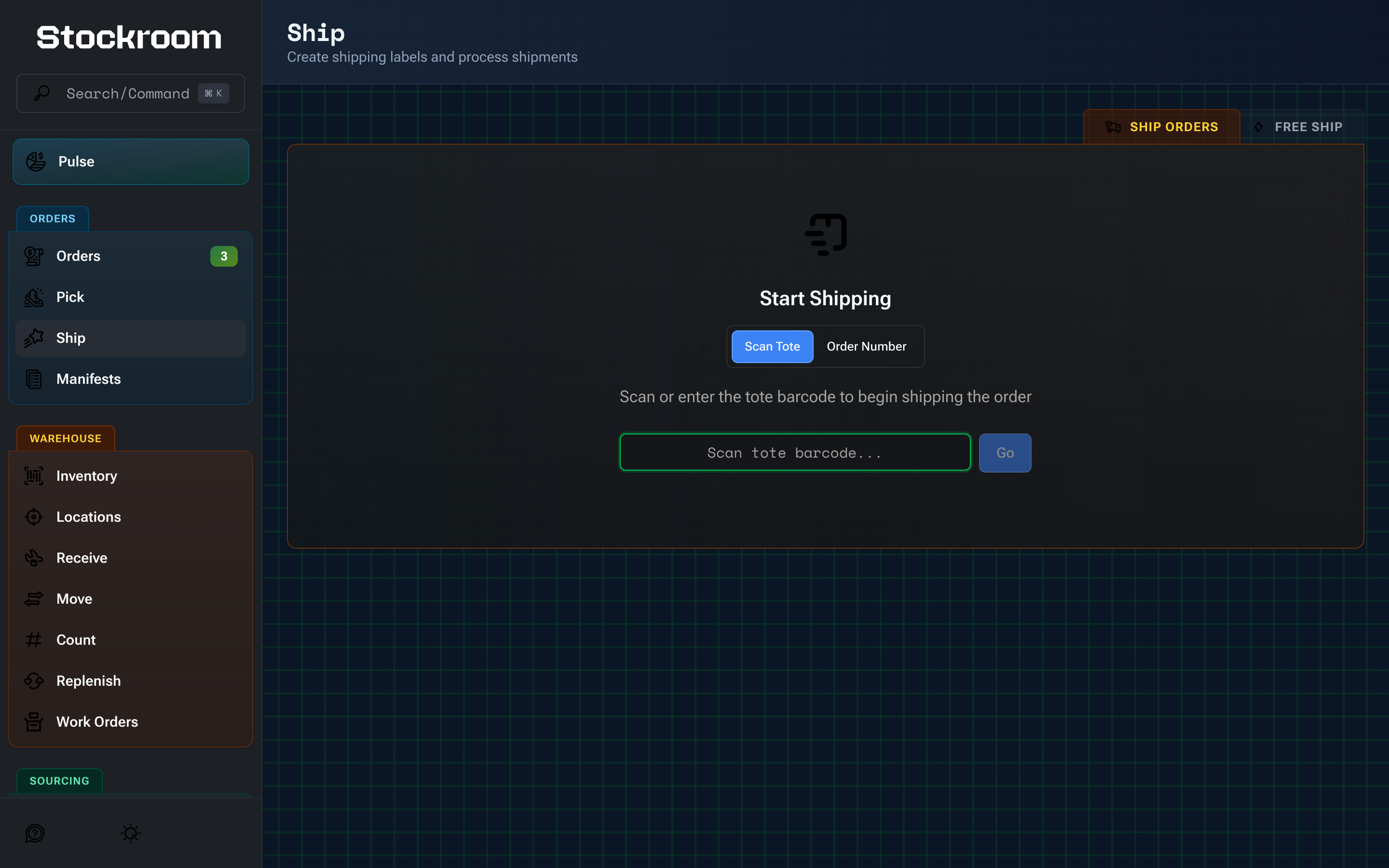The height and width of the screenshot is (868, 1389).
Task: Open the Manifests page
Action: [x=131, y=379]
